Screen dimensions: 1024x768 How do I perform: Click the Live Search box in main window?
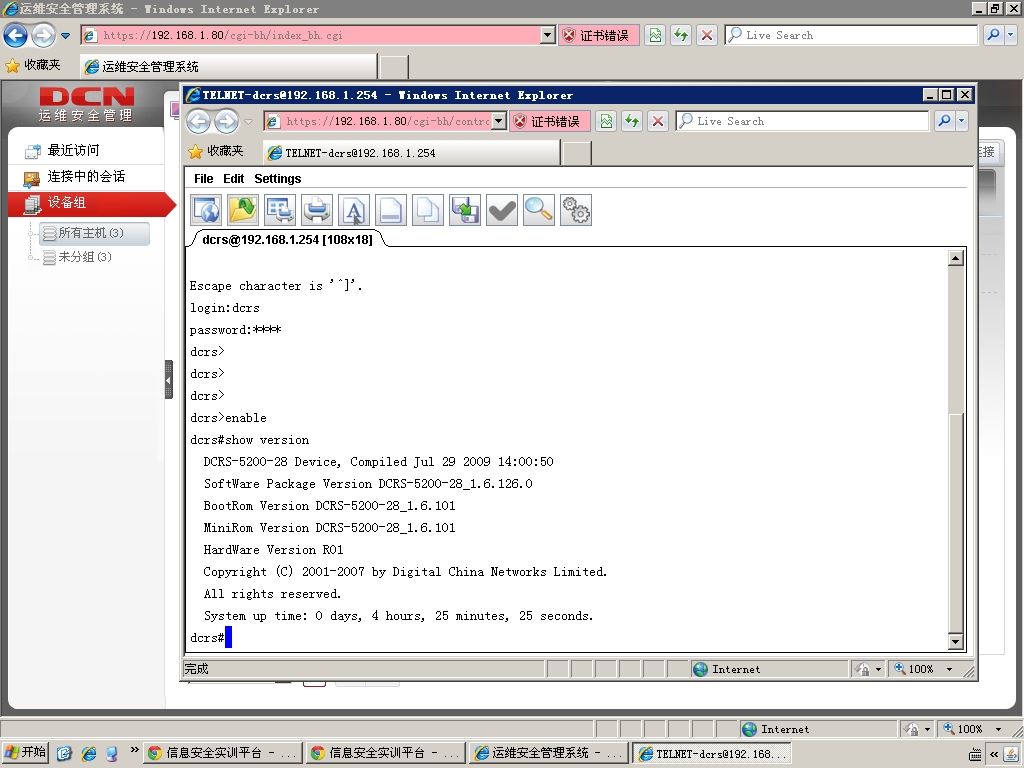pyautogui.click(x=850, y=35)
